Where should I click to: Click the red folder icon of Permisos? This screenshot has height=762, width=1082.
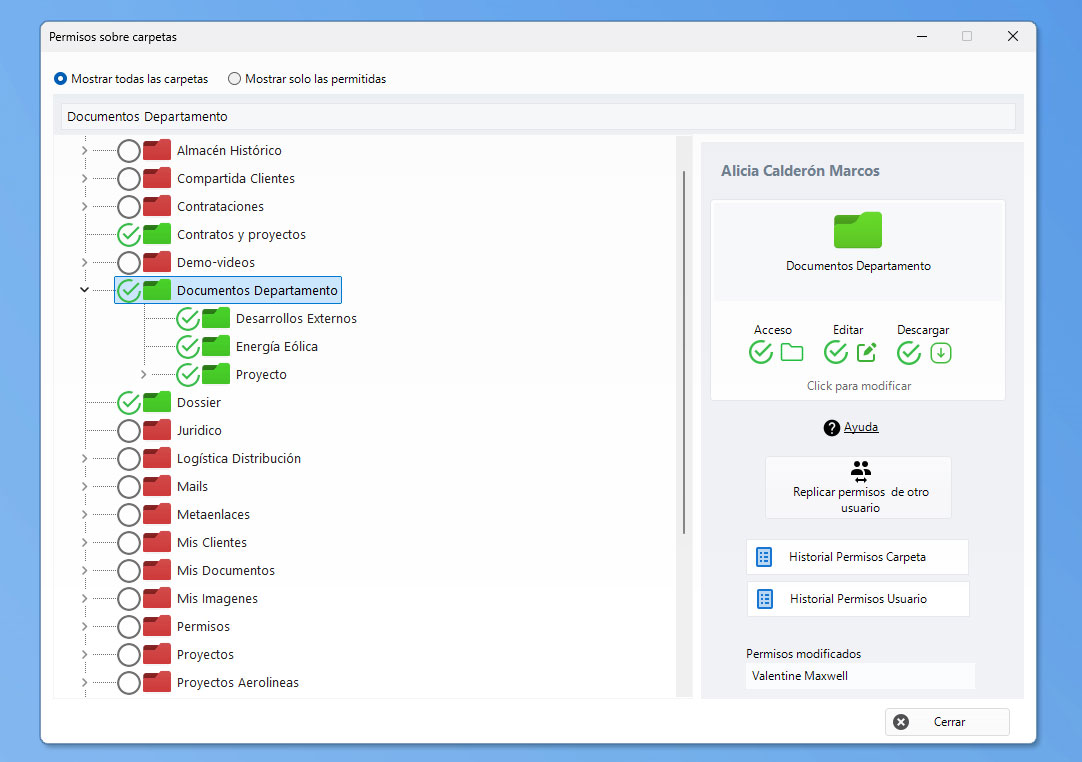pyautogui.click(x=157, y=626)
